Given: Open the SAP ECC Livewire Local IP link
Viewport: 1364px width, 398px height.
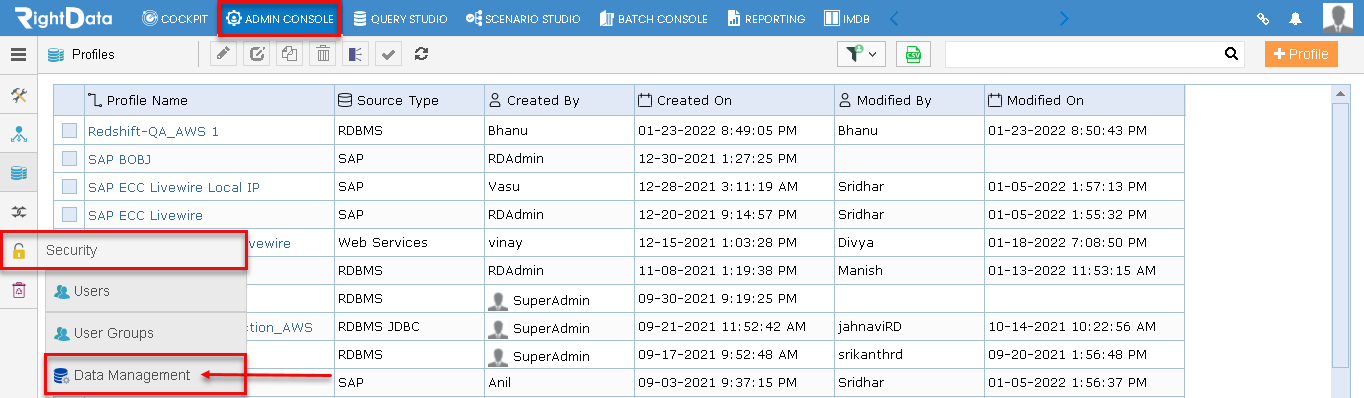Looking at the screenshot, I should 174,187.
